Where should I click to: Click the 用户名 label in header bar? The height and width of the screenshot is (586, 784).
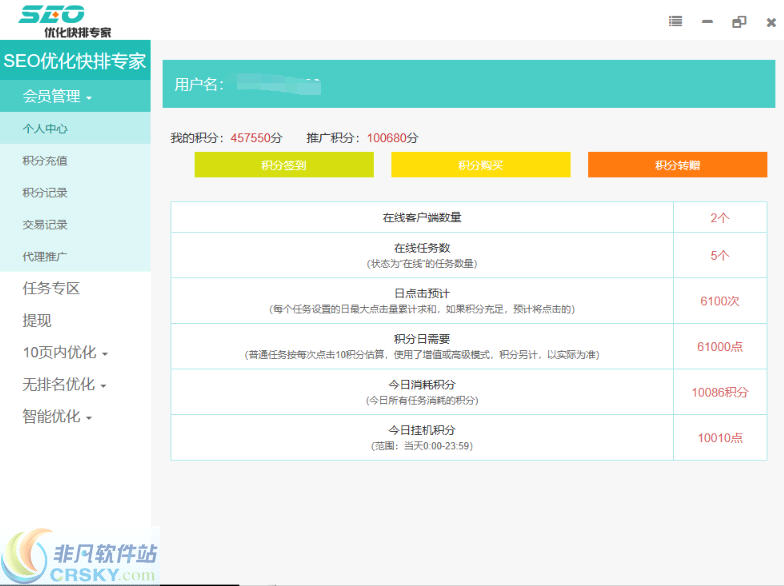point(198,84)
